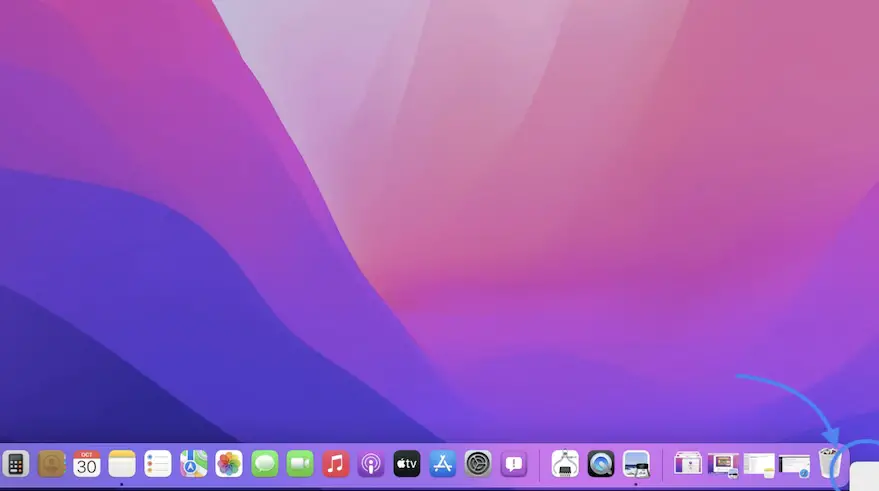The height and width of the screenshot is (491, 879).
Task: Start FaceTime from the Dock
Action: coord(300,464)
